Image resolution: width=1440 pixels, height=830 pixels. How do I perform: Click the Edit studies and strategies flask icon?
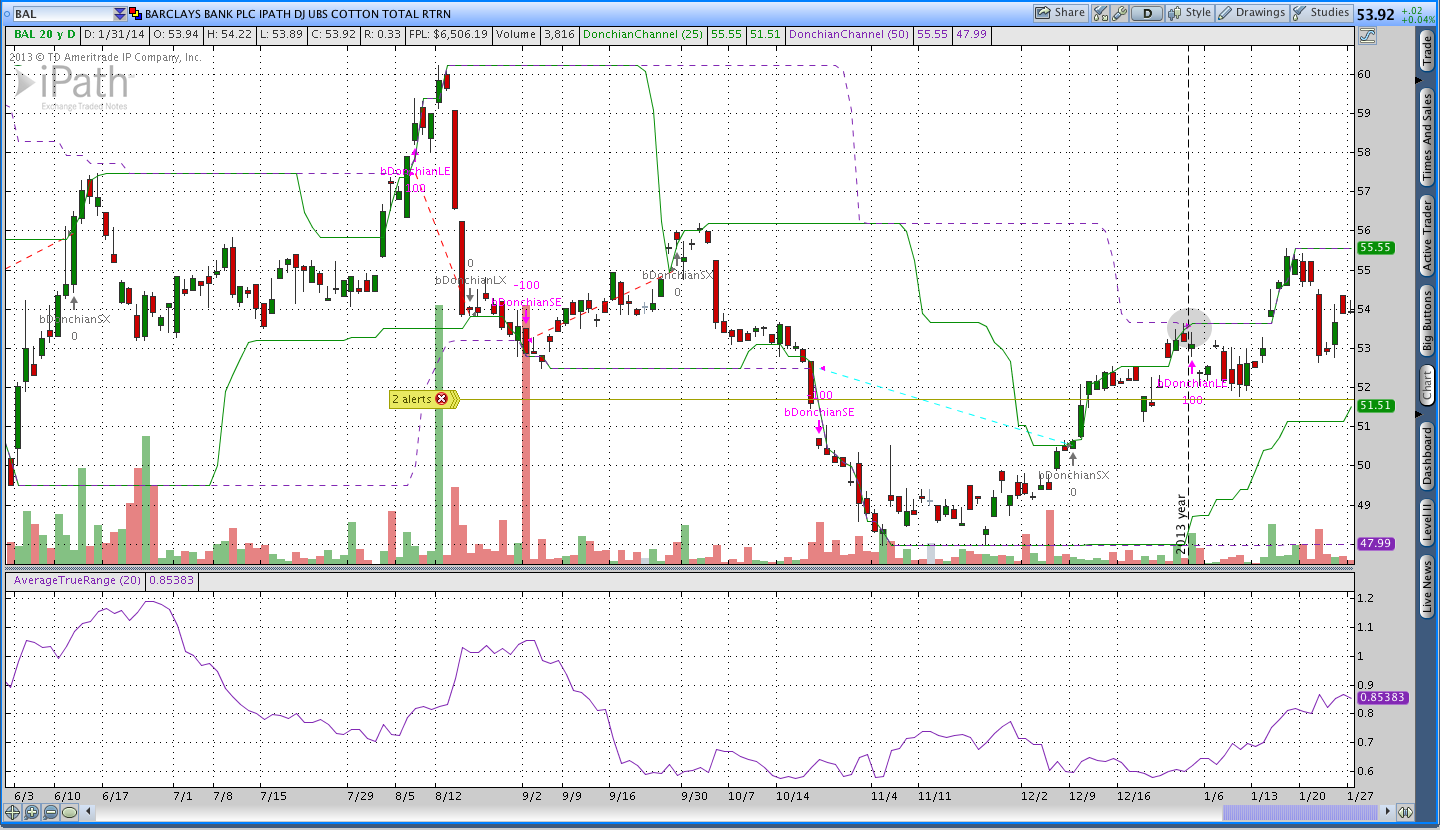1100,13
